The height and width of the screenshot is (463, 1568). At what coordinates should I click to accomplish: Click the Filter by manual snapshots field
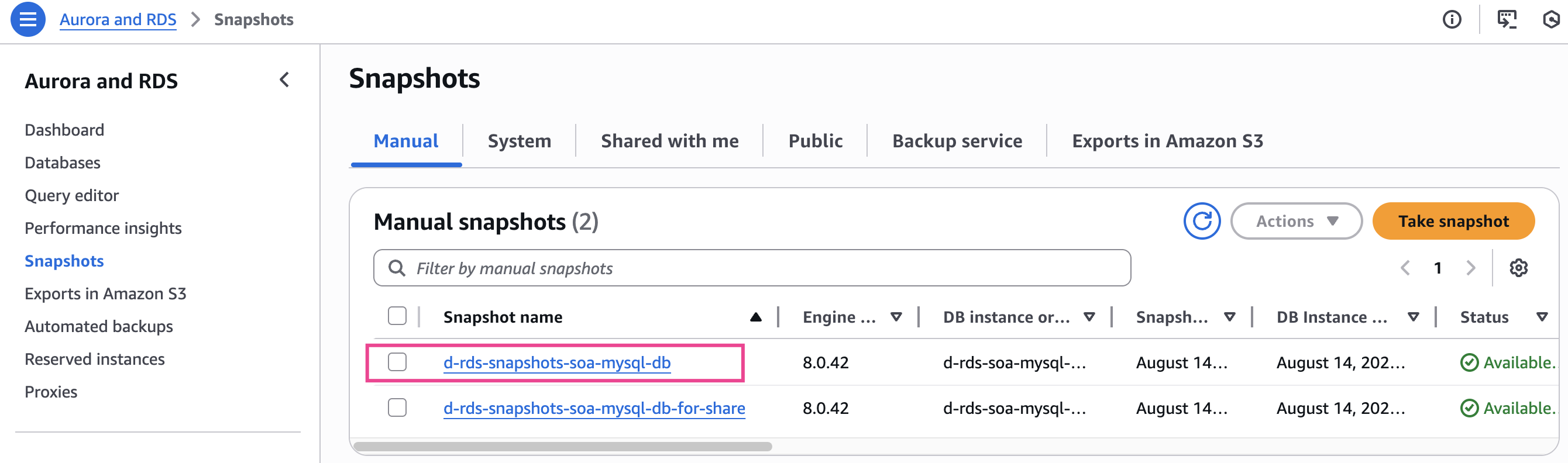point(752,268)
